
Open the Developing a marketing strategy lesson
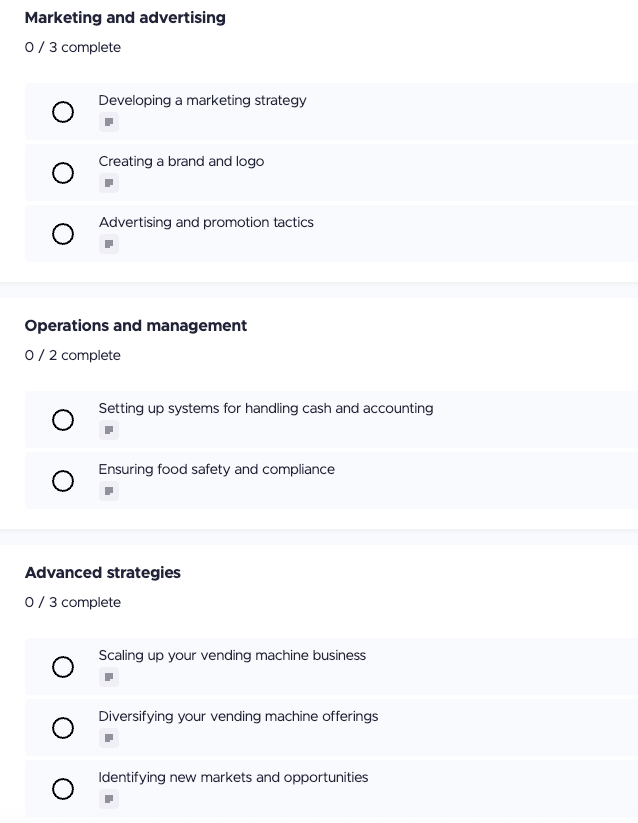202,100
